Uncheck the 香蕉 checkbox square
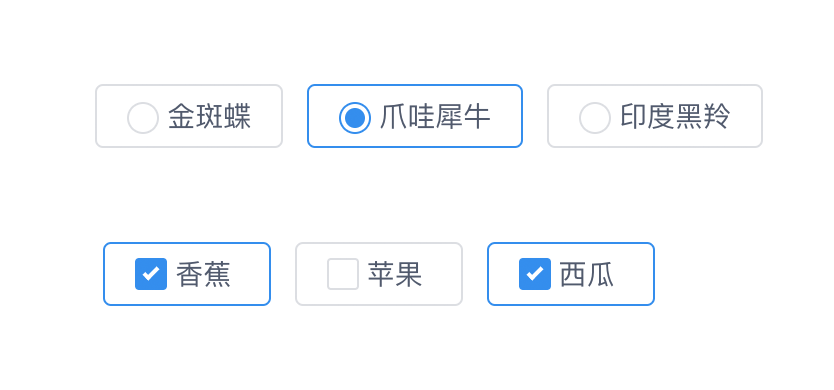This screenshot has height=390, width=834. coord(151,274)
